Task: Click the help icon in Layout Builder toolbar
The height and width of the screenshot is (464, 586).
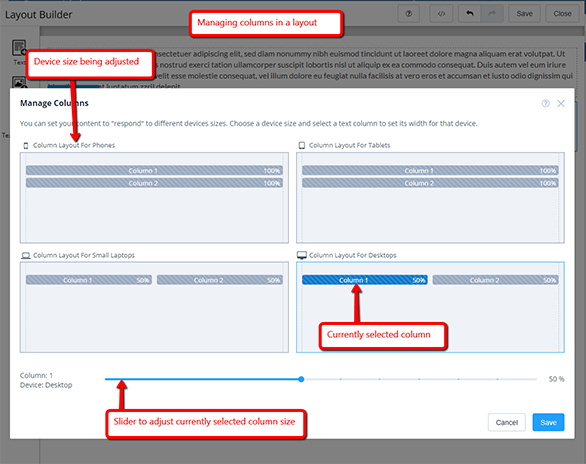Action: (x=409, y=14)
